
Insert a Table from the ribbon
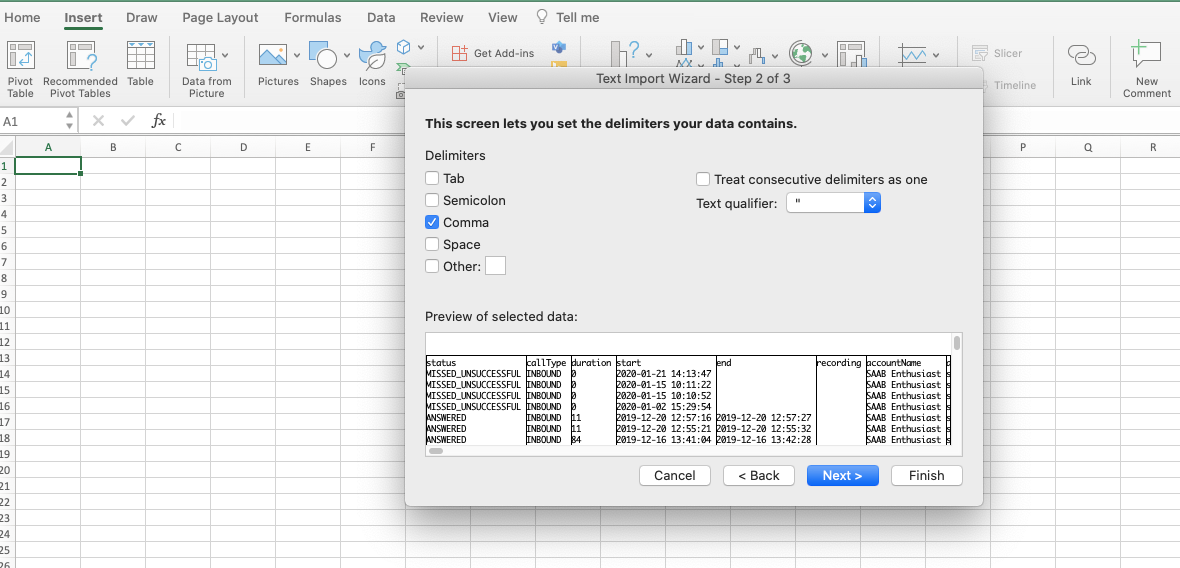140,56
